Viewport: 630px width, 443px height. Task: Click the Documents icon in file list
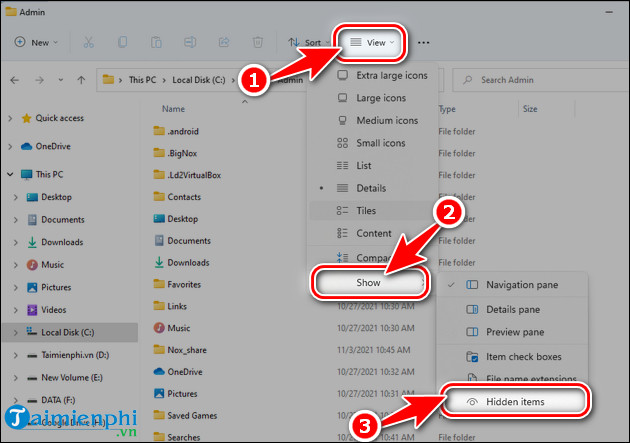click(x=159, y=240)
